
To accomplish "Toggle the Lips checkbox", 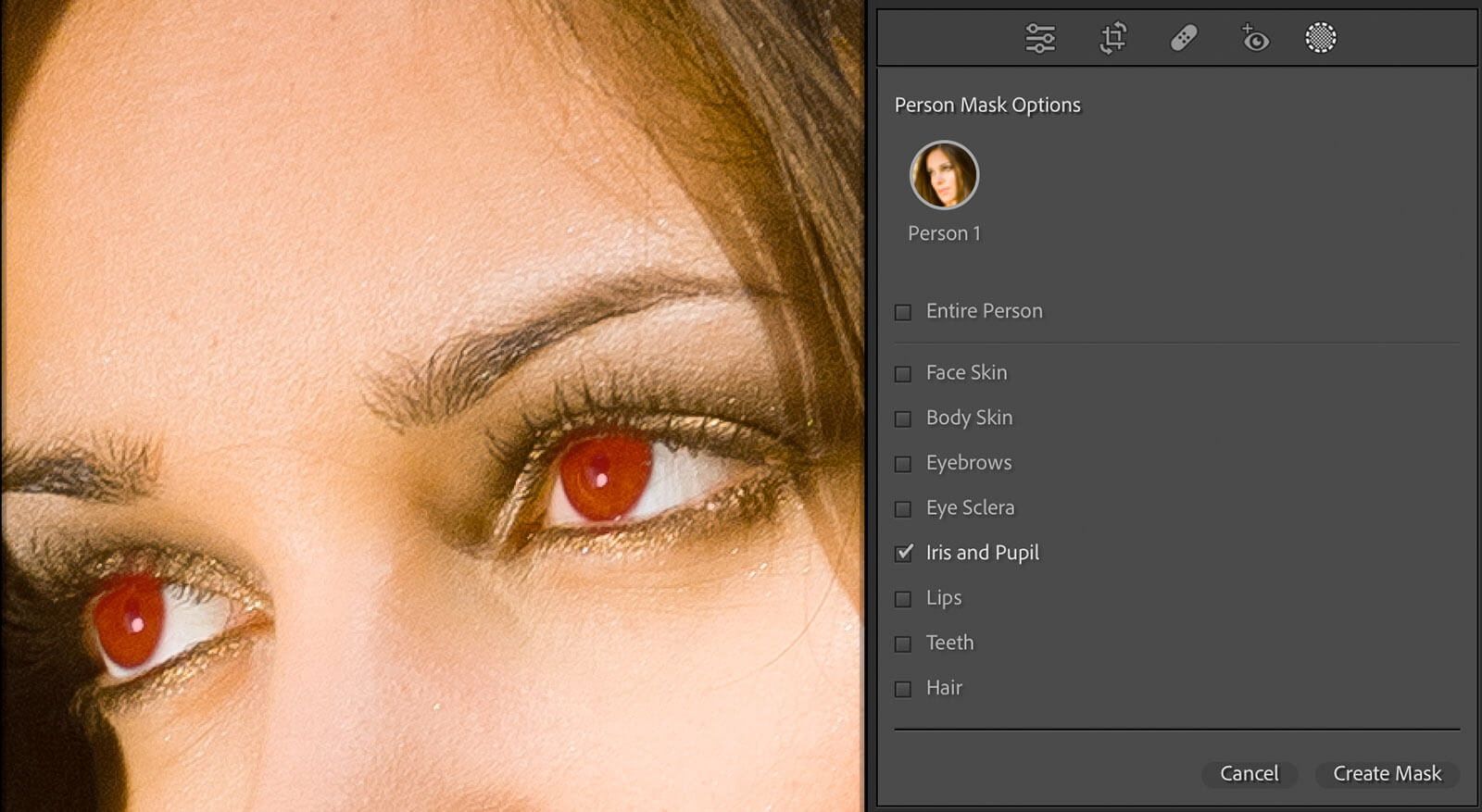I will 903,599.
